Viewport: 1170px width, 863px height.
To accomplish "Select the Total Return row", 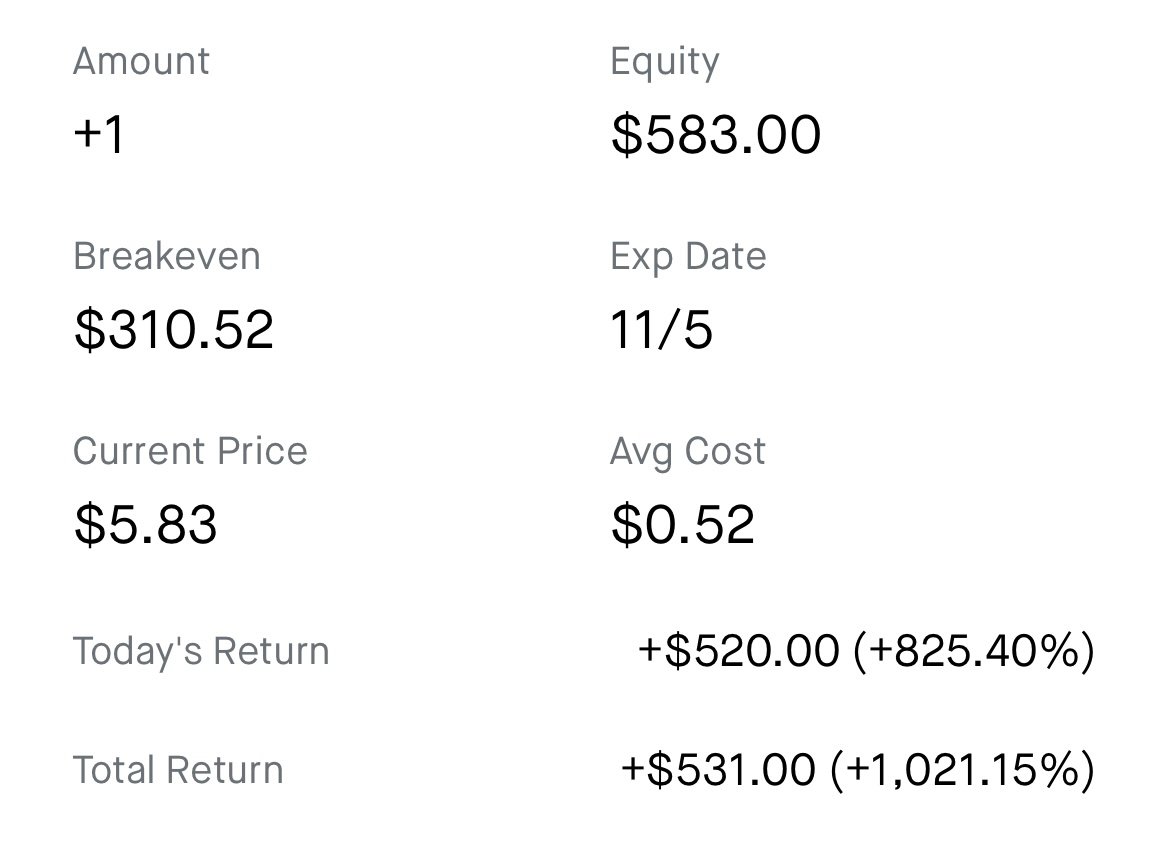I will pos(584,771).
